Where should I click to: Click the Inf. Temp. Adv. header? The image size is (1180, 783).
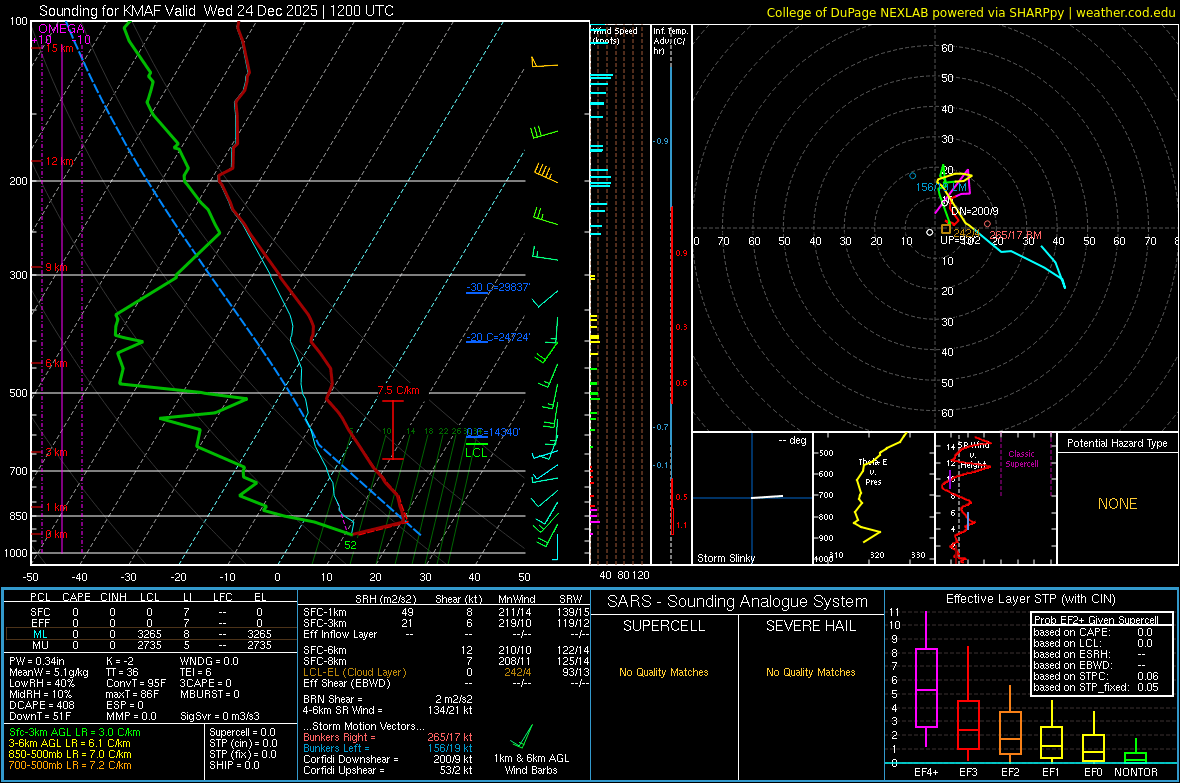(670, 41)
